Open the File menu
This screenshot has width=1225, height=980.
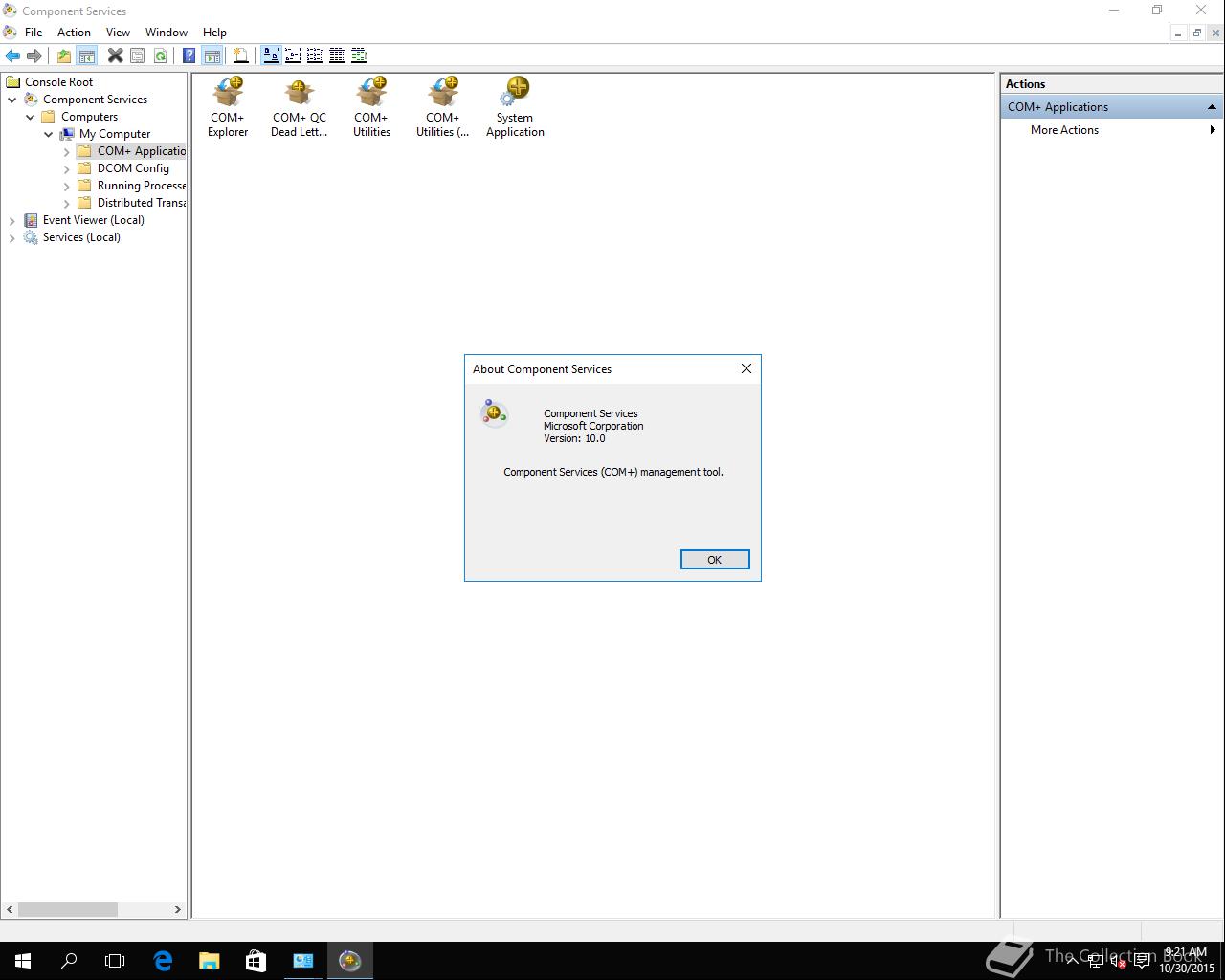click(x=33, y=32)
